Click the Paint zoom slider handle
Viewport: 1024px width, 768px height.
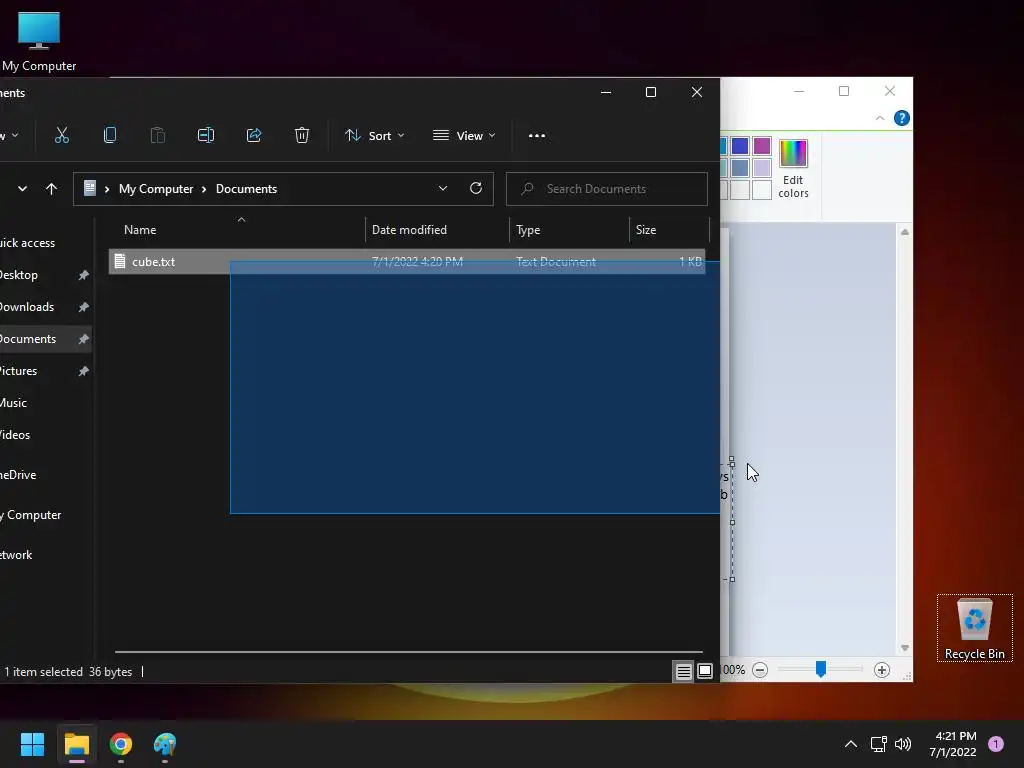pyautogui.click(x=821, y=669)
